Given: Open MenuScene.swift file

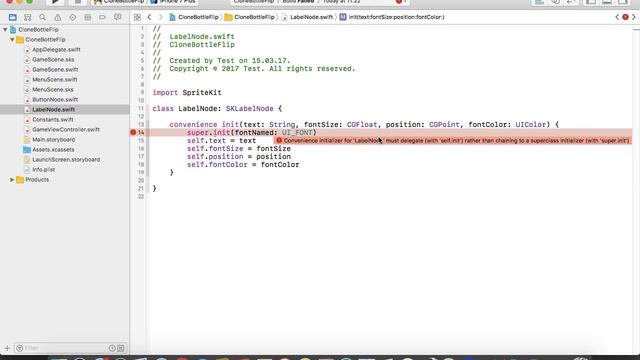Looking at the screenshot, I should click(55, 80).
